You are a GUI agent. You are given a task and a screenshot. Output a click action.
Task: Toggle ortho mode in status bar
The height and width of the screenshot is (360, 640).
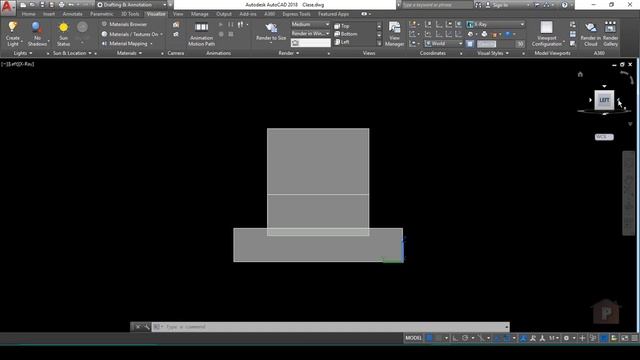tap(456, 338)
